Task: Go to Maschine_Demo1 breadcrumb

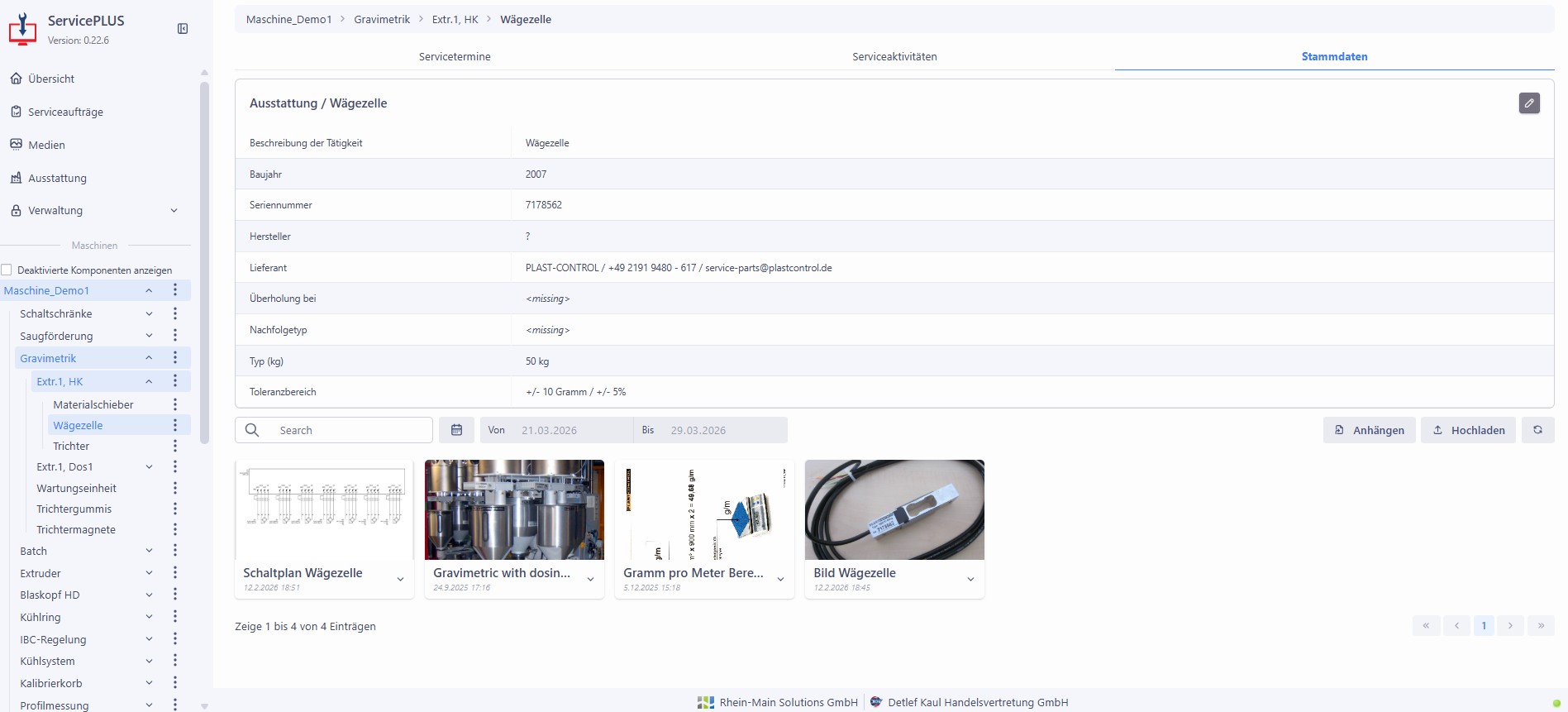Action: point(288,19)
